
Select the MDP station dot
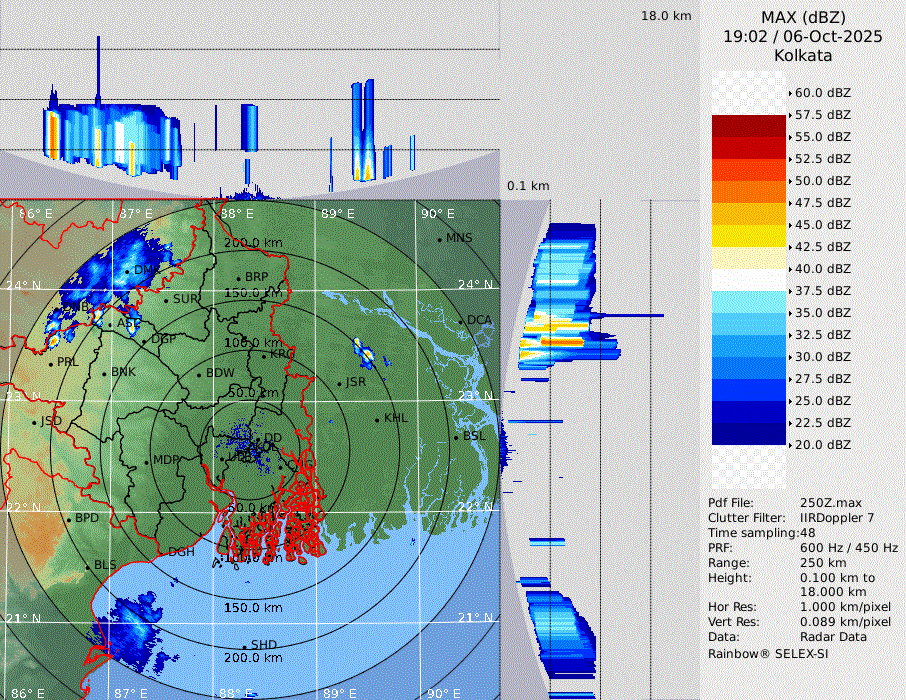point(147,461)
